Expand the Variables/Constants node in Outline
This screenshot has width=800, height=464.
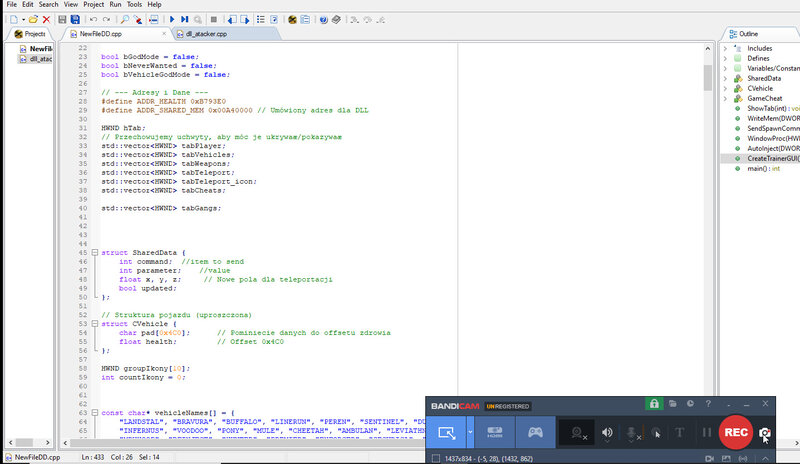point(726,68)
